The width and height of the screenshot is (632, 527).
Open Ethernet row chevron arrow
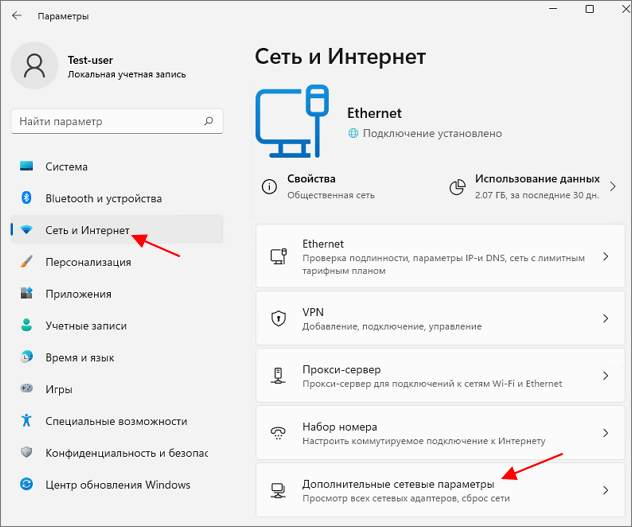(605, 256)
